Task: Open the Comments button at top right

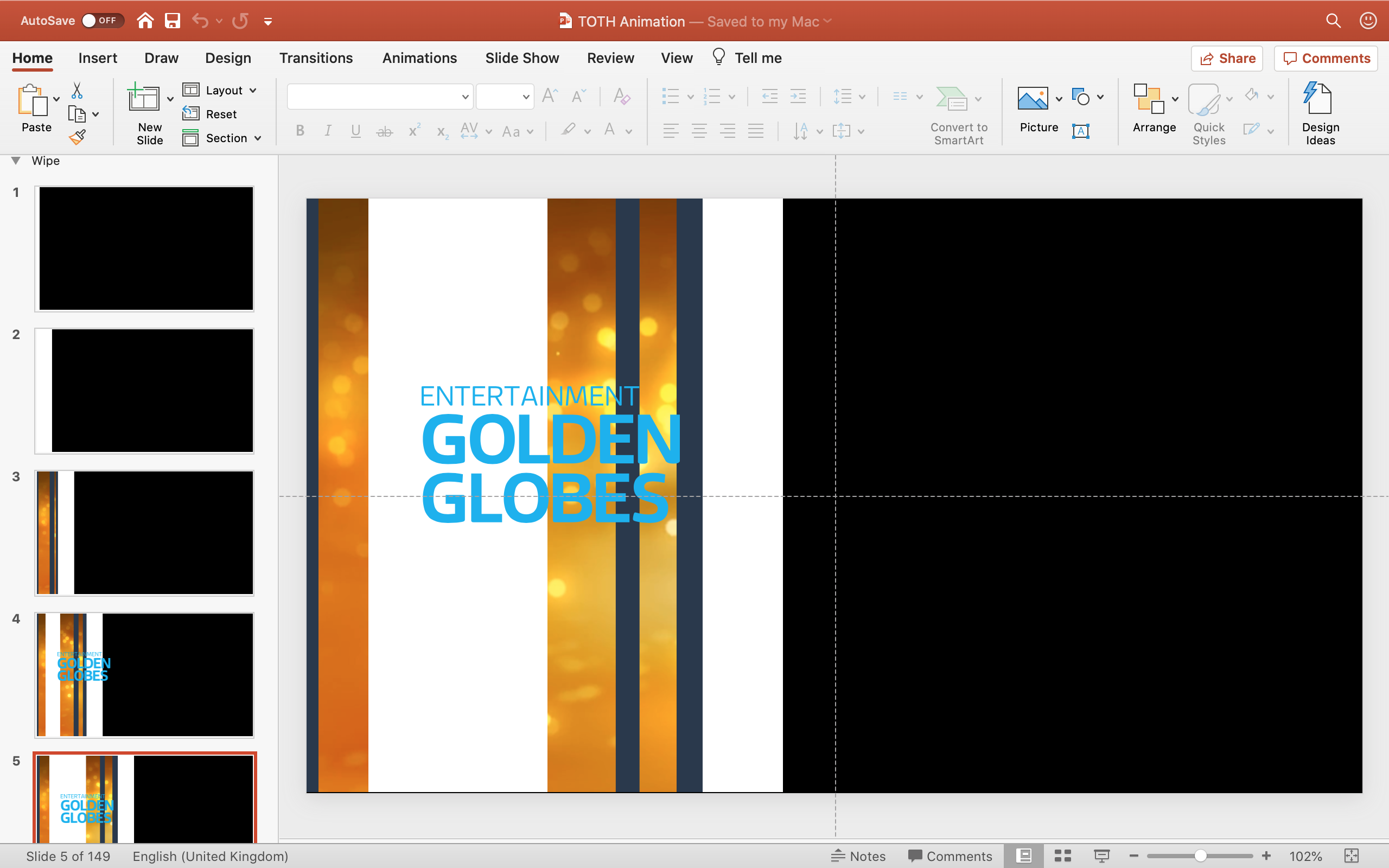Action: (x=1326, y=59)
